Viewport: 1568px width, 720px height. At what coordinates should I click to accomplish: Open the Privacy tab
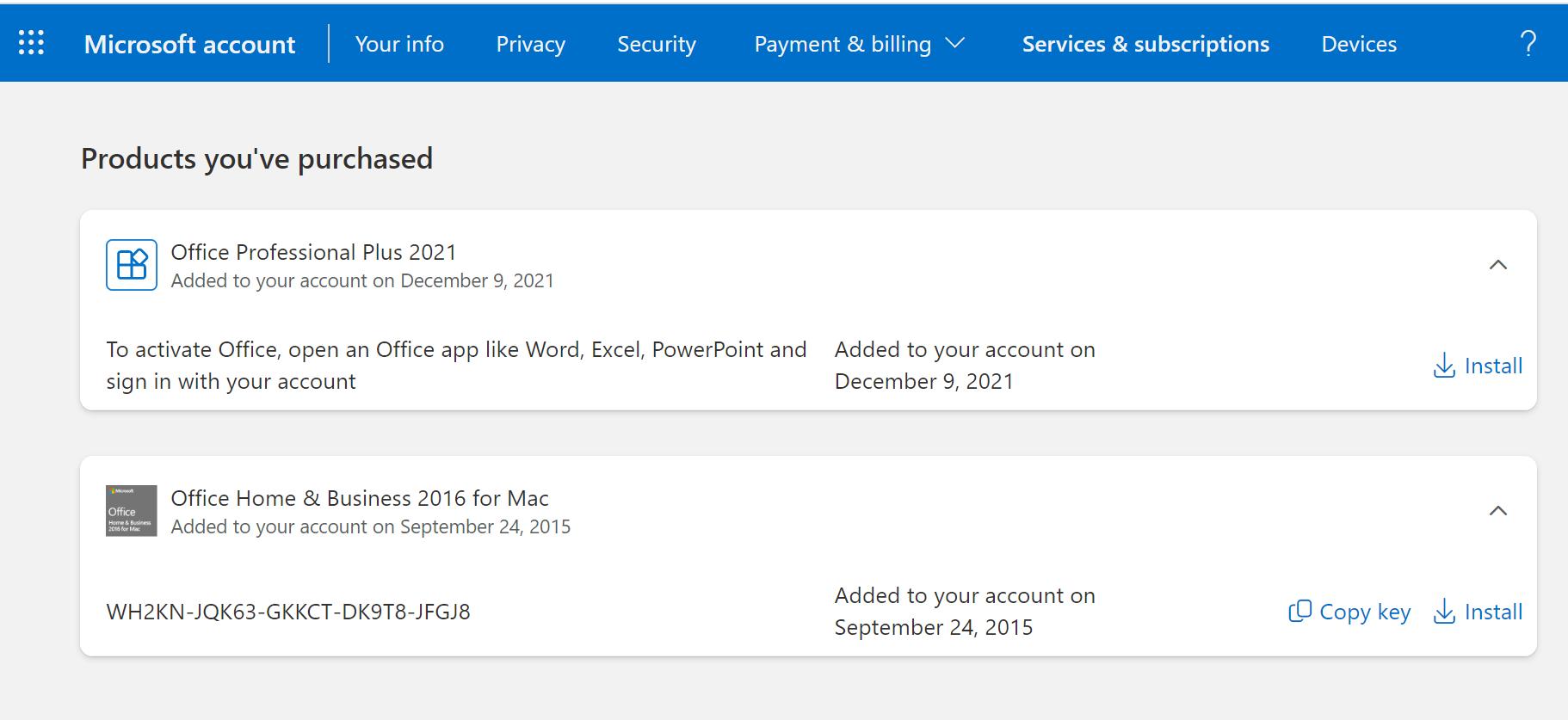[x=530, y=44]
